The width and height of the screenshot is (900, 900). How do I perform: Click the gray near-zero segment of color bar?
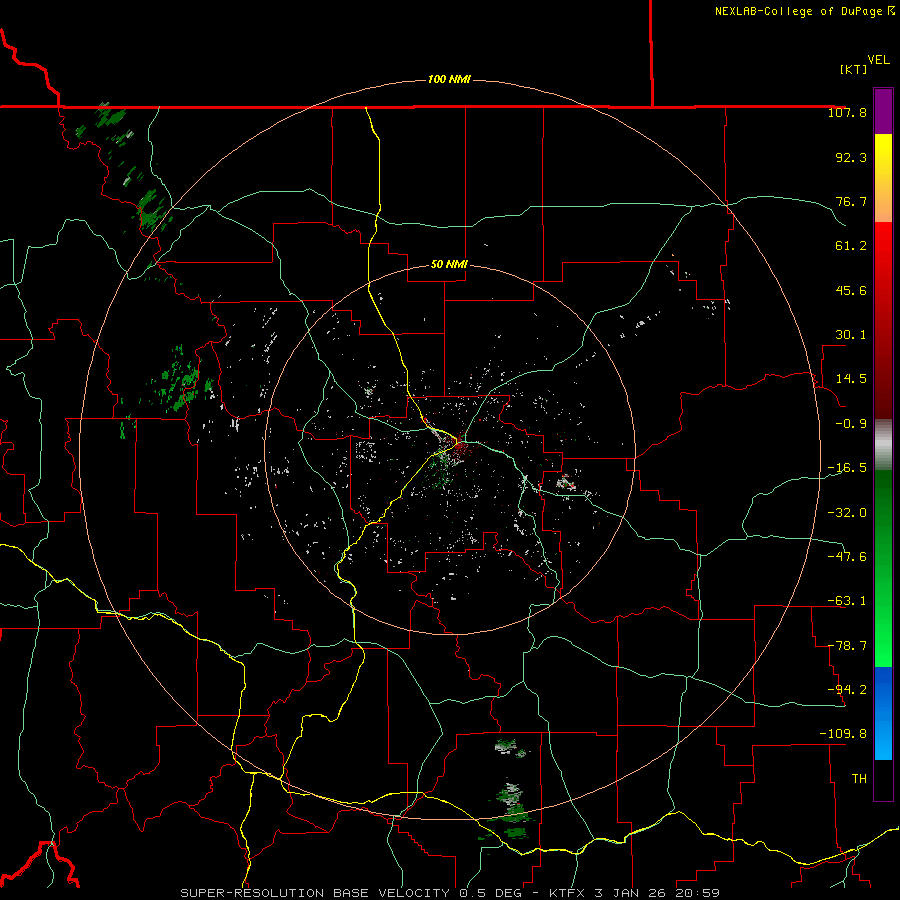[x=883, y=445]
